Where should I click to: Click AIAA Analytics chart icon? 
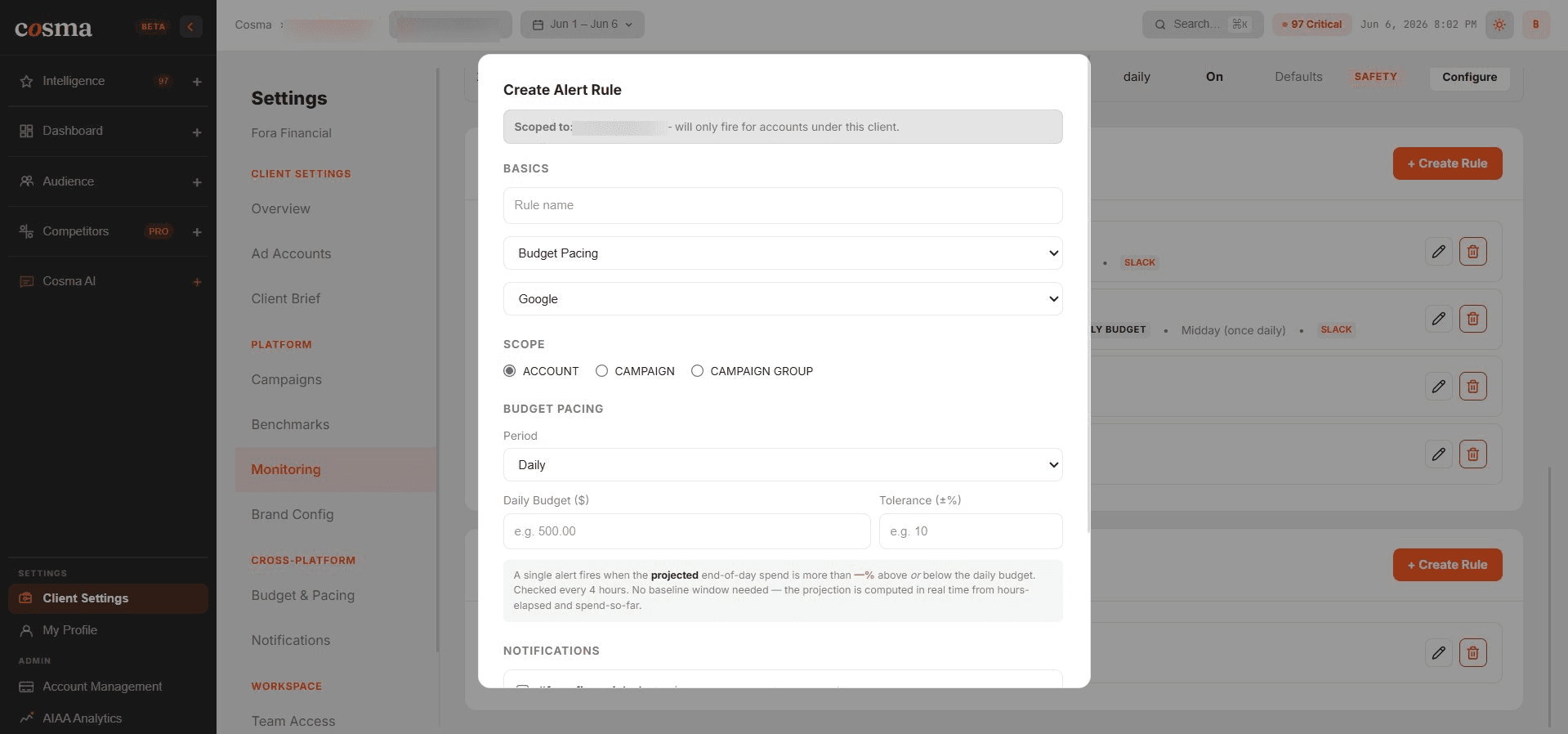(26, 718)
